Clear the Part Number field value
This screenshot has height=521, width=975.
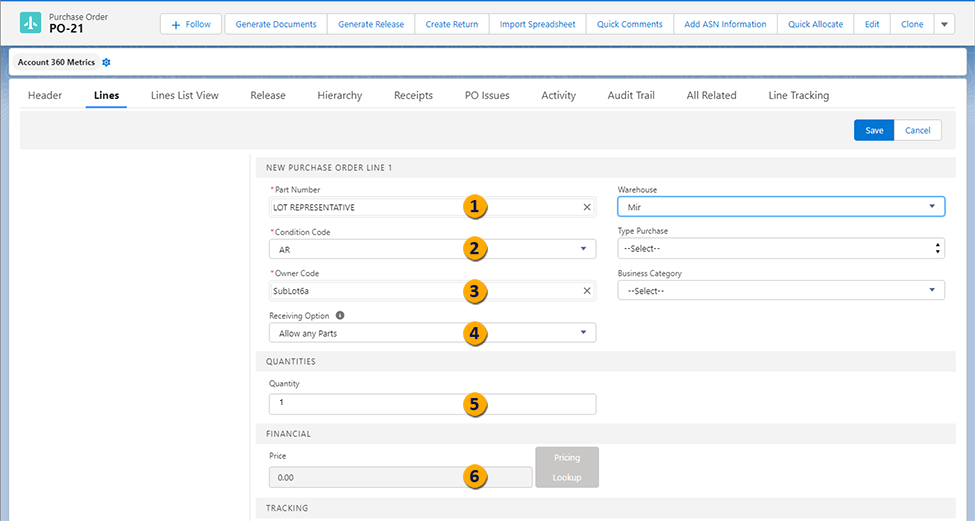pyautogui.click(x=587, y=207)
